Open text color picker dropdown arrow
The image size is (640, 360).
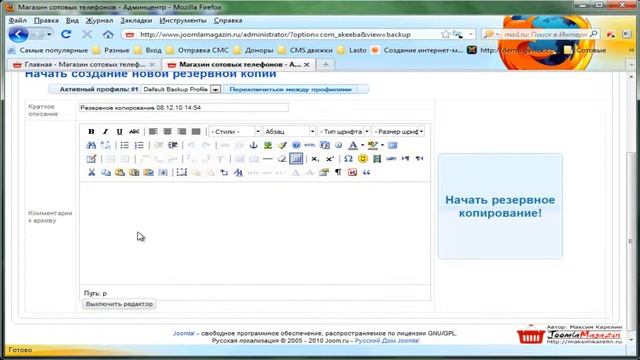click(x=362, y=145)
